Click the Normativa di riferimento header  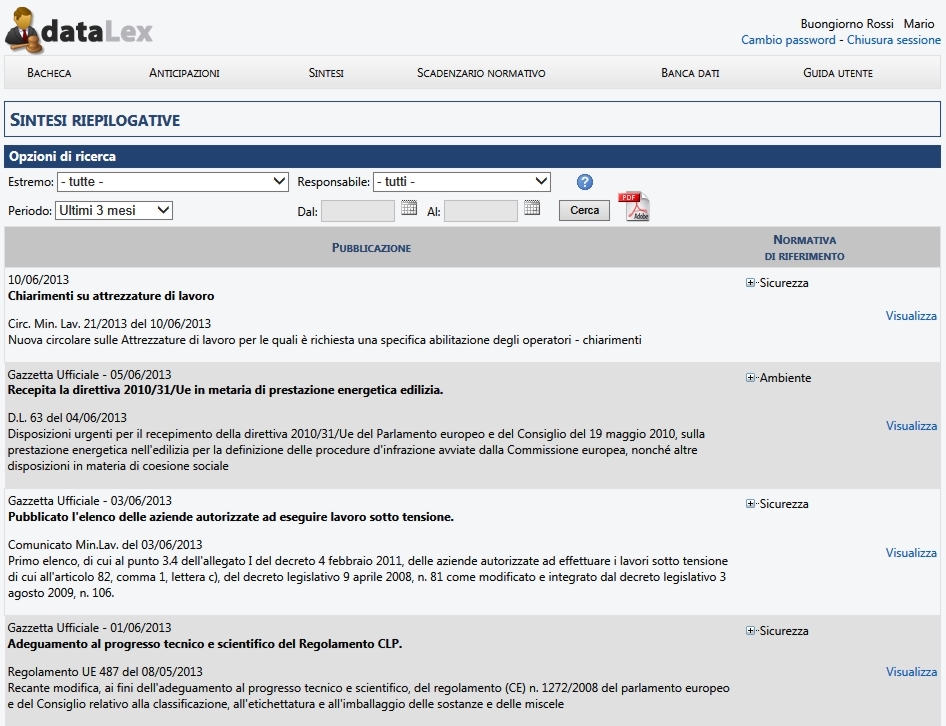click(x=804, y=247)
